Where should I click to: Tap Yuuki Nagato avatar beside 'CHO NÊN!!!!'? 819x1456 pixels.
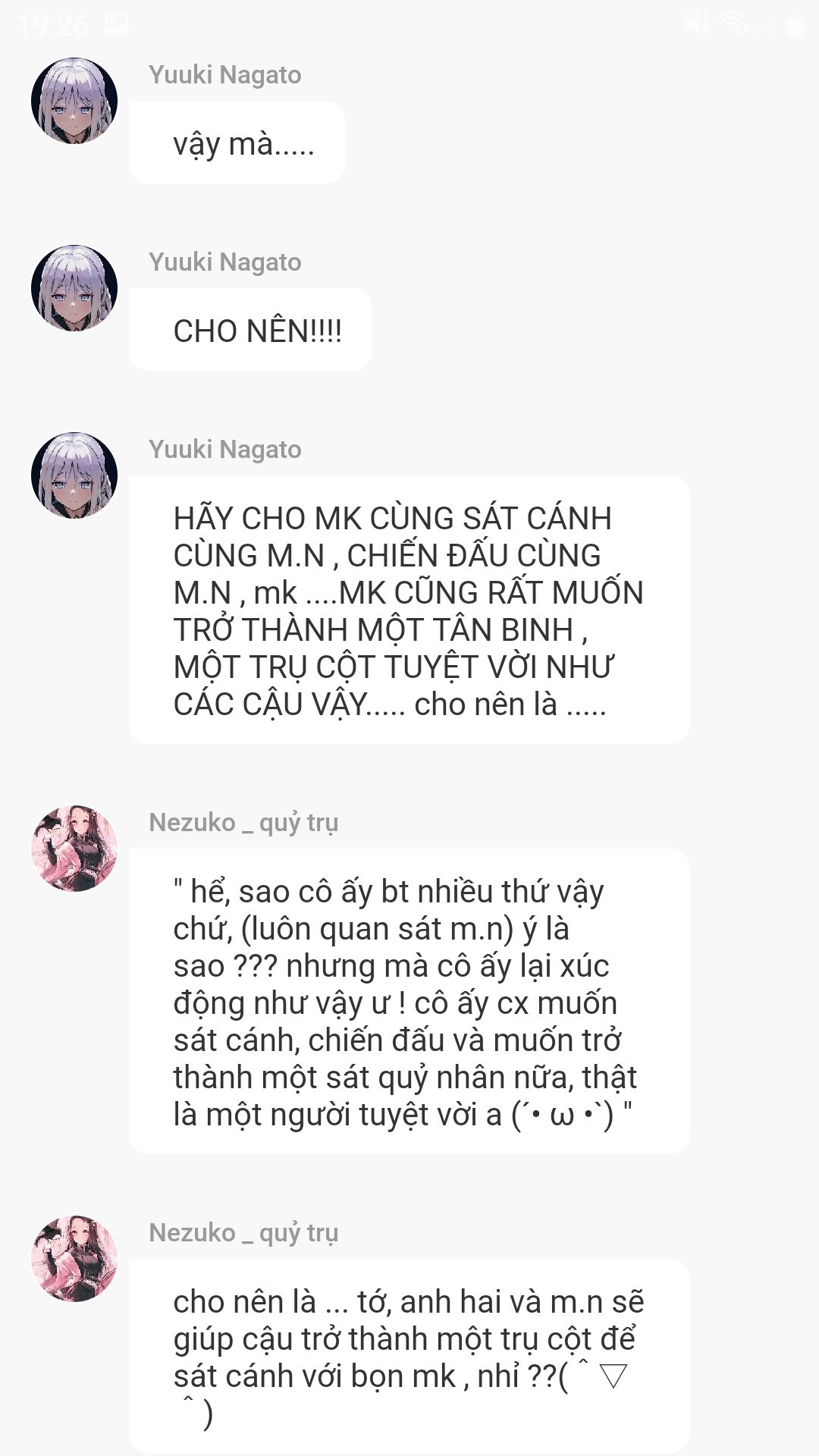(x=74, y=288)
